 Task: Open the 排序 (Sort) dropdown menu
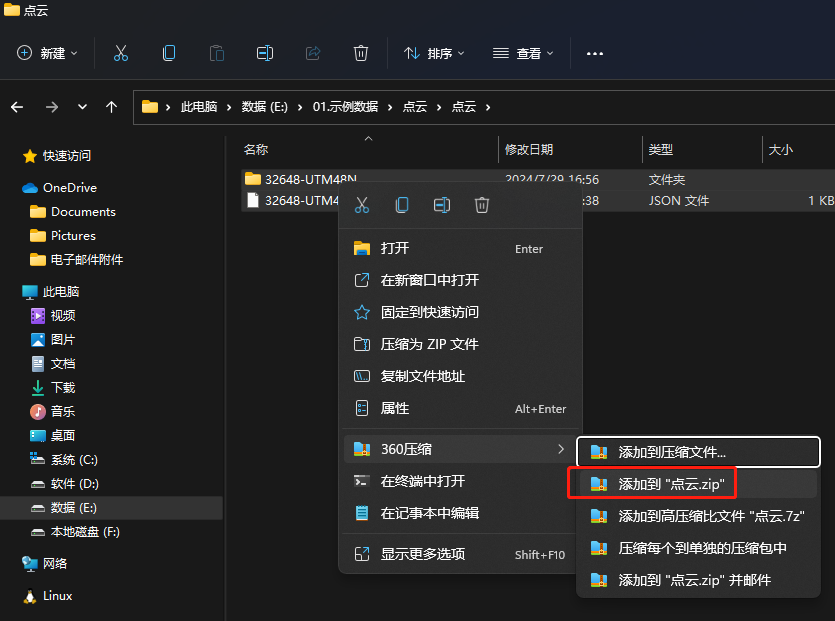point(434,53)
